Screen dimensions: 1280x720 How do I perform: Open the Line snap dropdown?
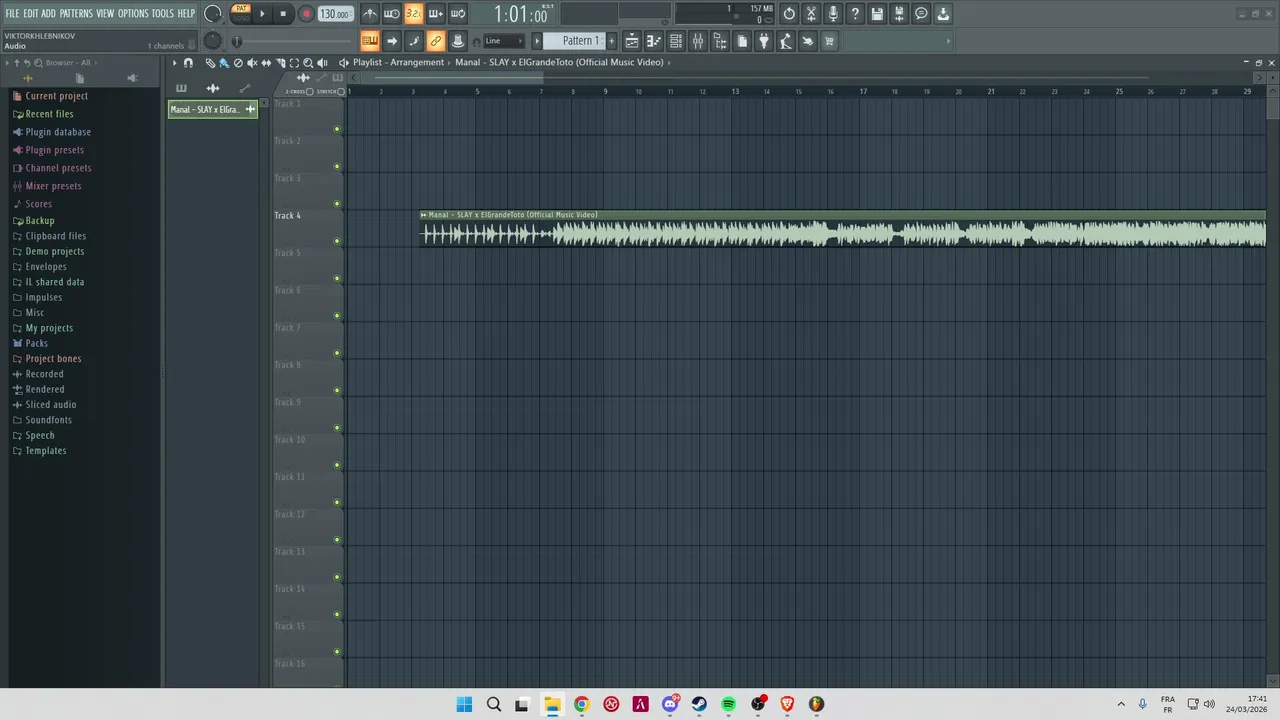[504, 41]
